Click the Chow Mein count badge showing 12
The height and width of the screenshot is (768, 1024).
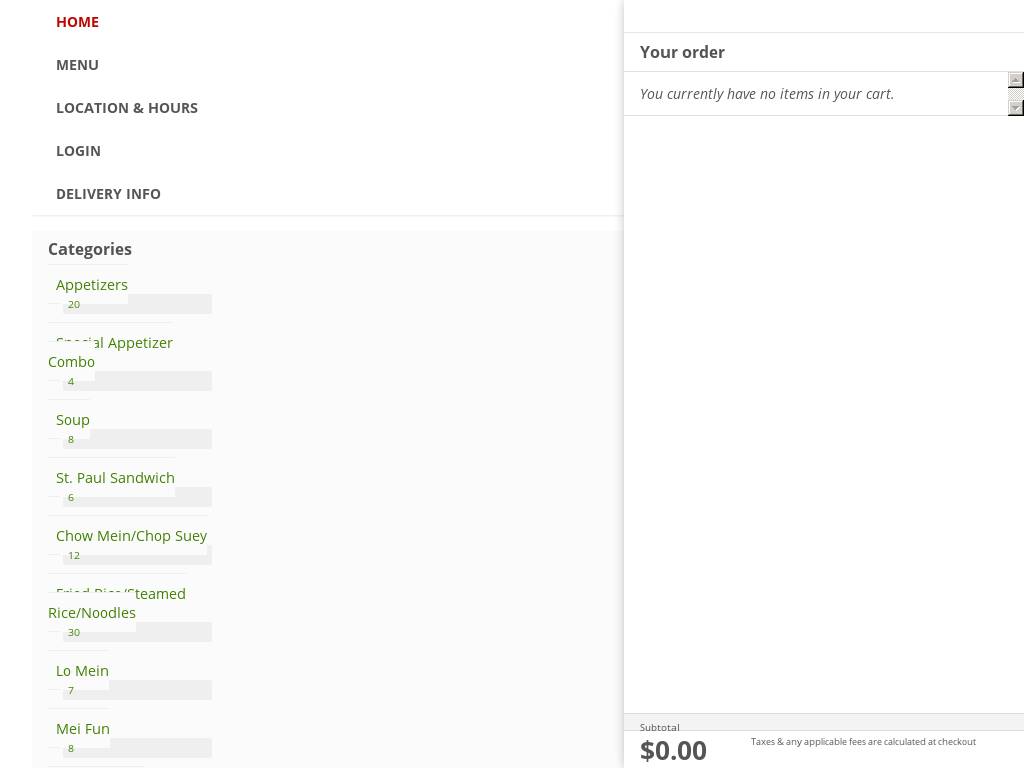tap(74, 555)
